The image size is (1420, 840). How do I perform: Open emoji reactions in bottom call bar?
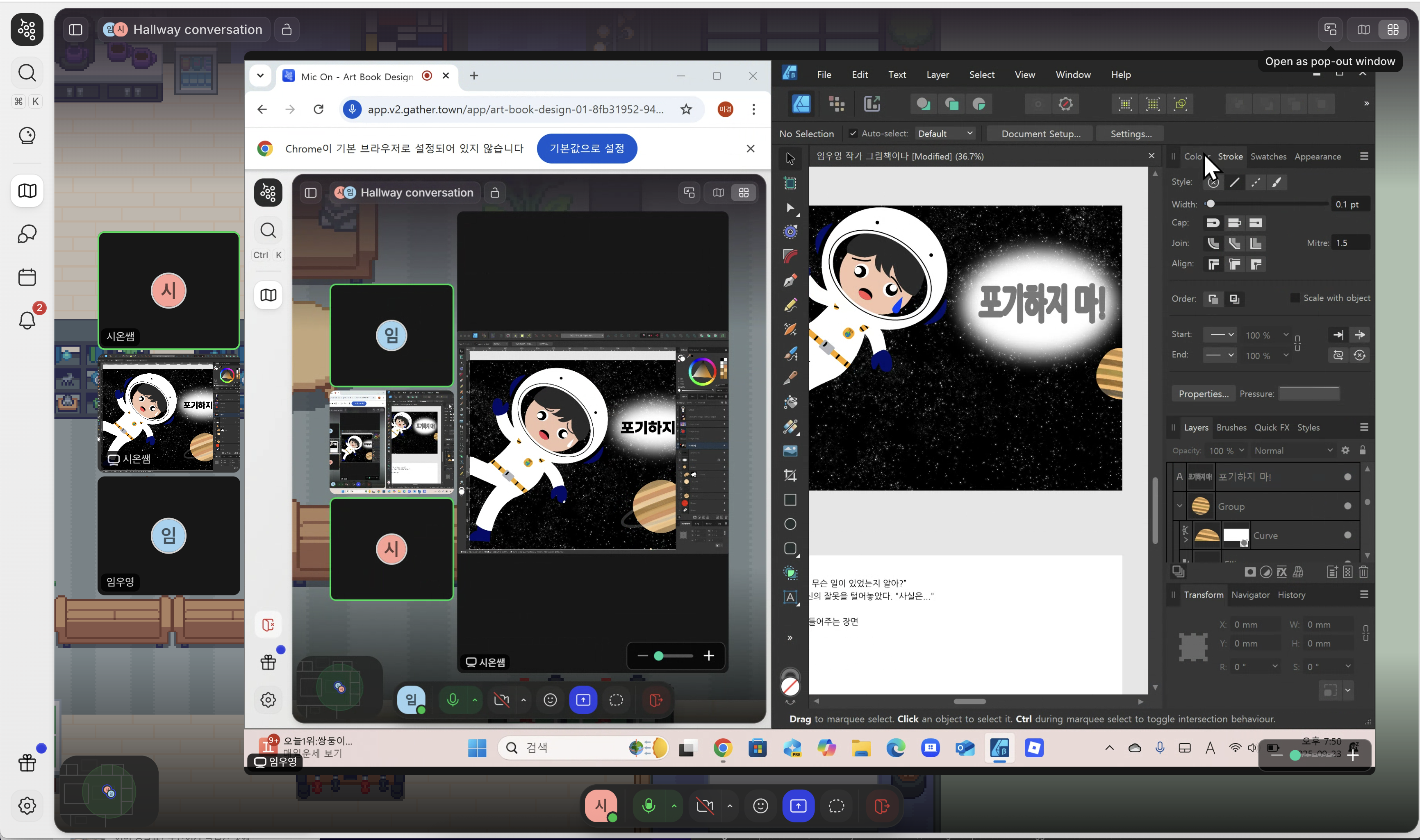coord(760,806)
